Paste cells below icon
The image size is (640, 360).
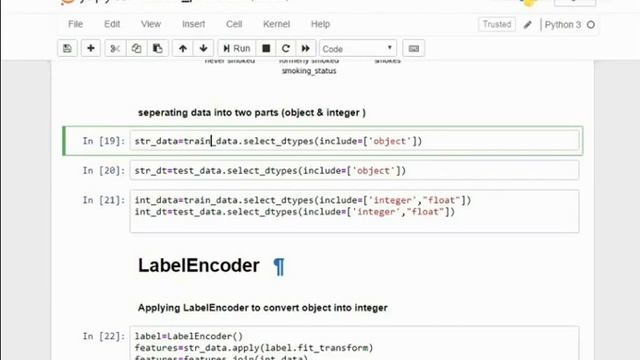pos(158,49)
